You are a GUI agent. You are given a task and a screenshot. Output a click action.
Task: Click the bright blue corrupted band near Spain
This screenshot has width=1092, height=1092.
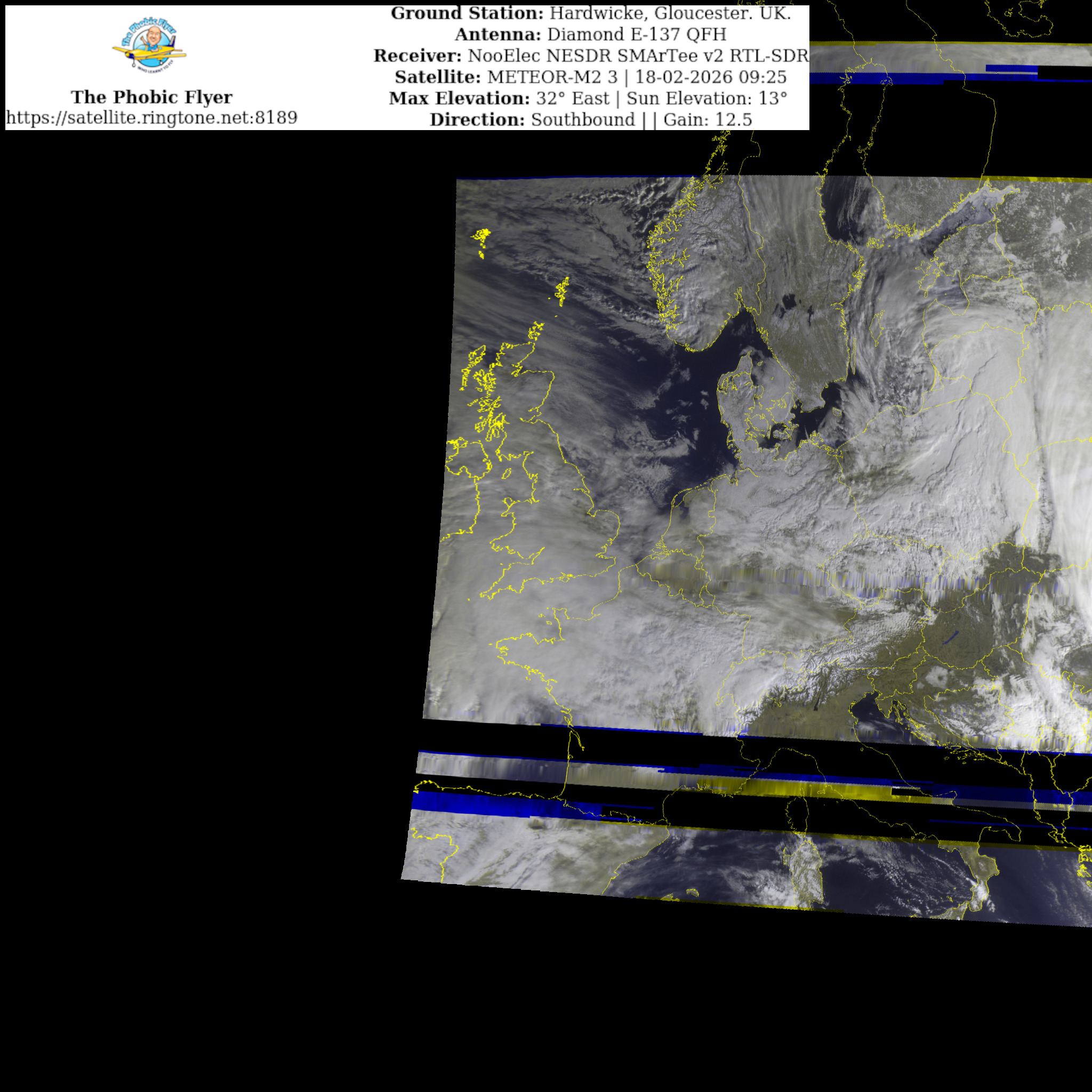click(x=469, y=803)
